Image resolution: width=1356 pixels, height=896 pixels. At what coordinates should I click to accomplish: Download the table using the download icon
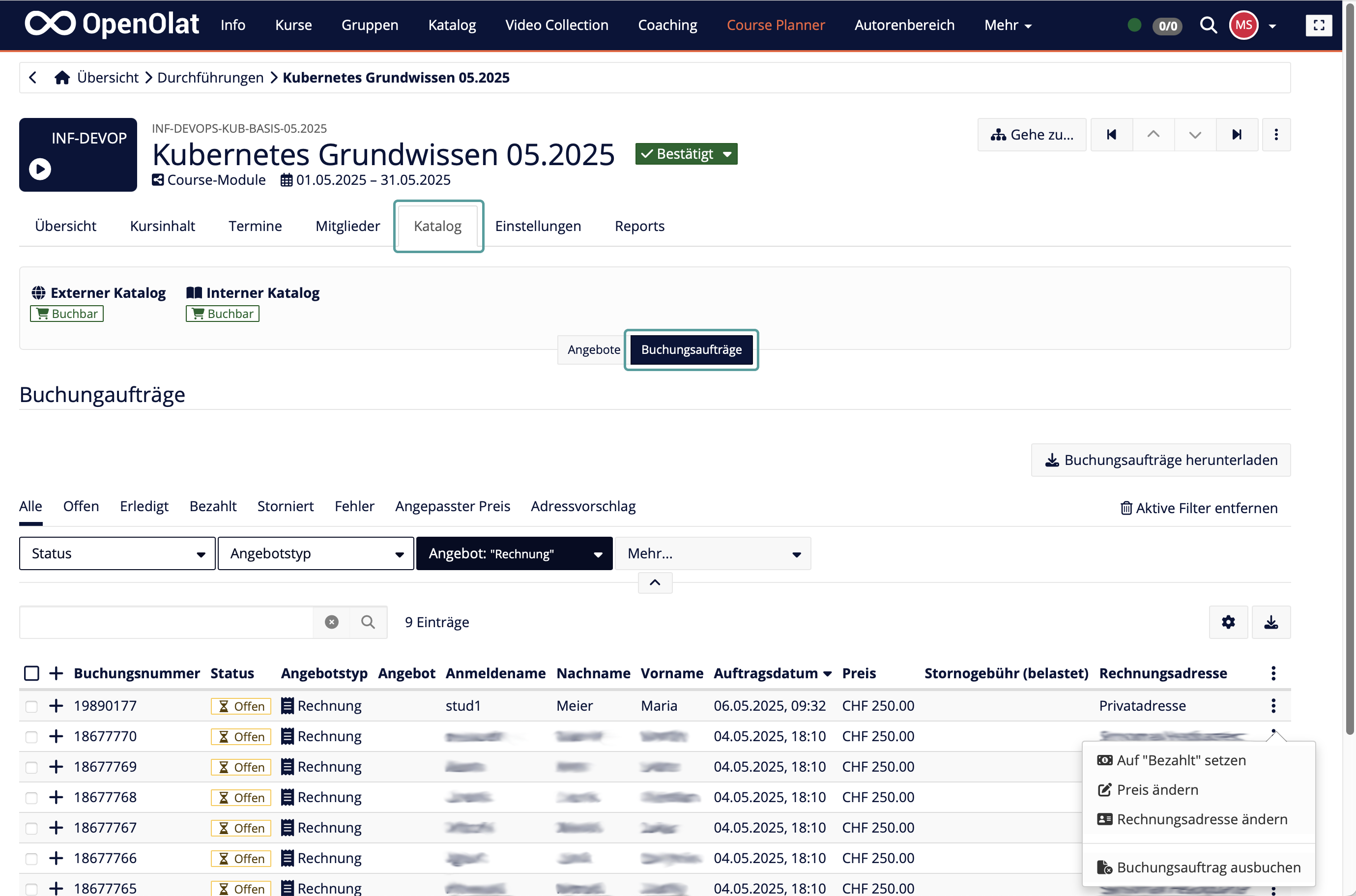pos(1271,622)
